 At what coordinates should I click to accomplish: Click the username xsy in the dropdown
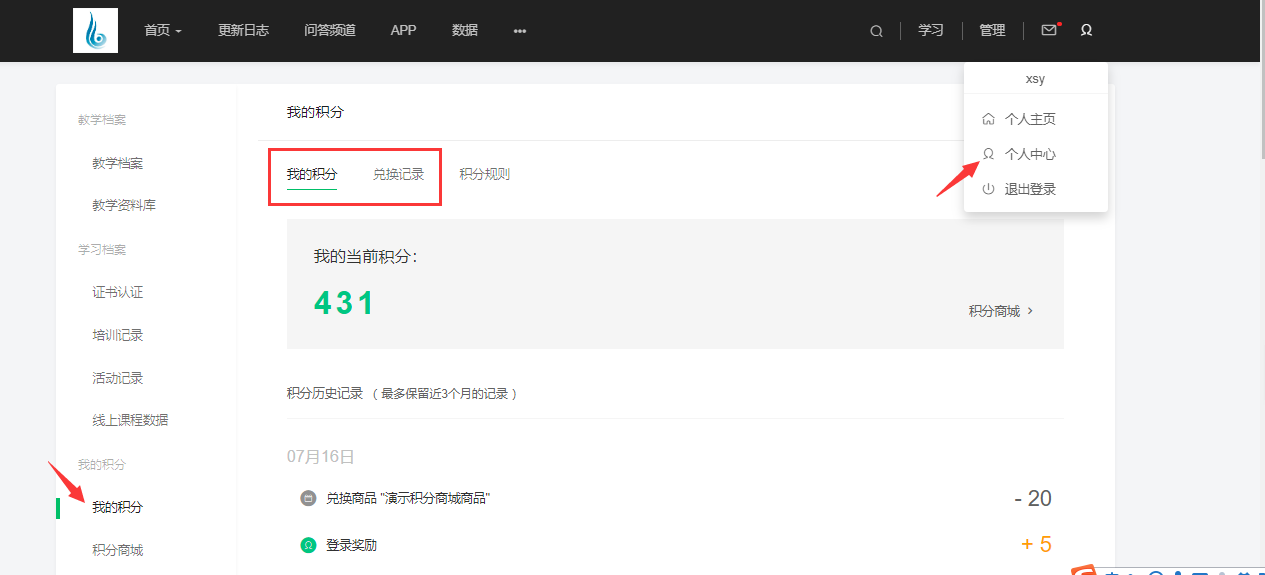[1036, 79]
